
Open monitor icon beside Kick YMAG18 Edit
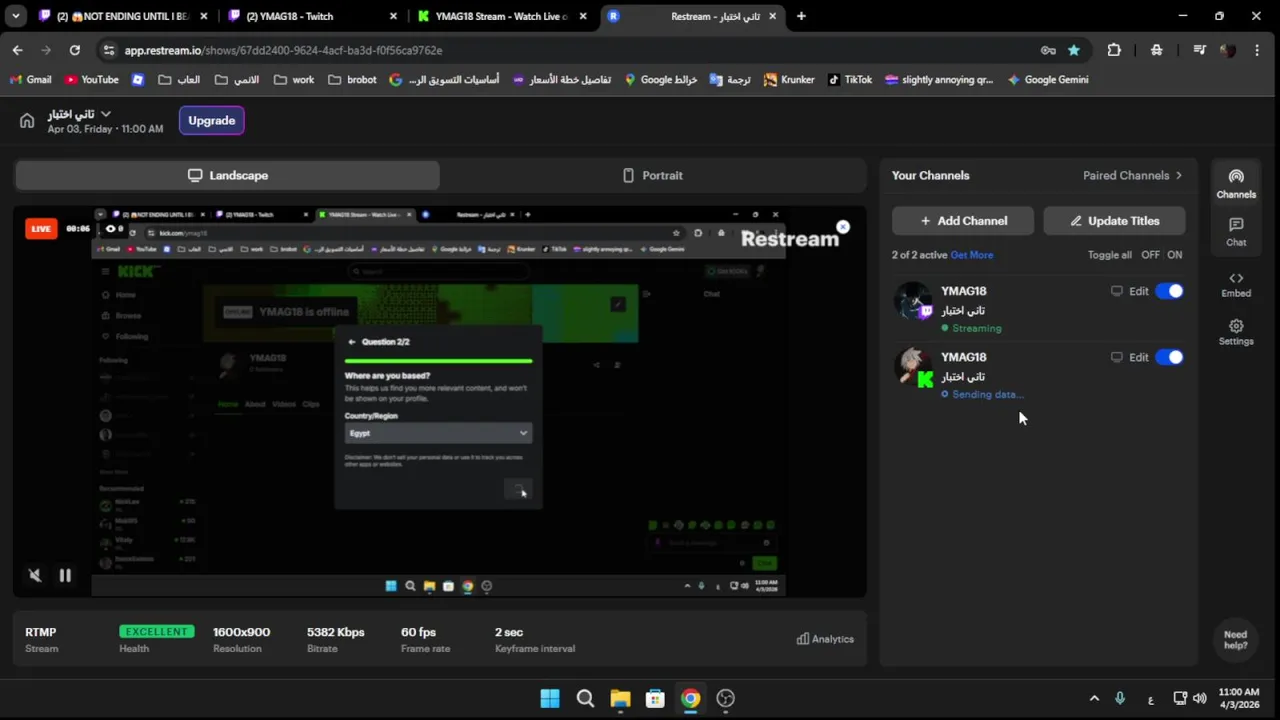[1117, 357]
